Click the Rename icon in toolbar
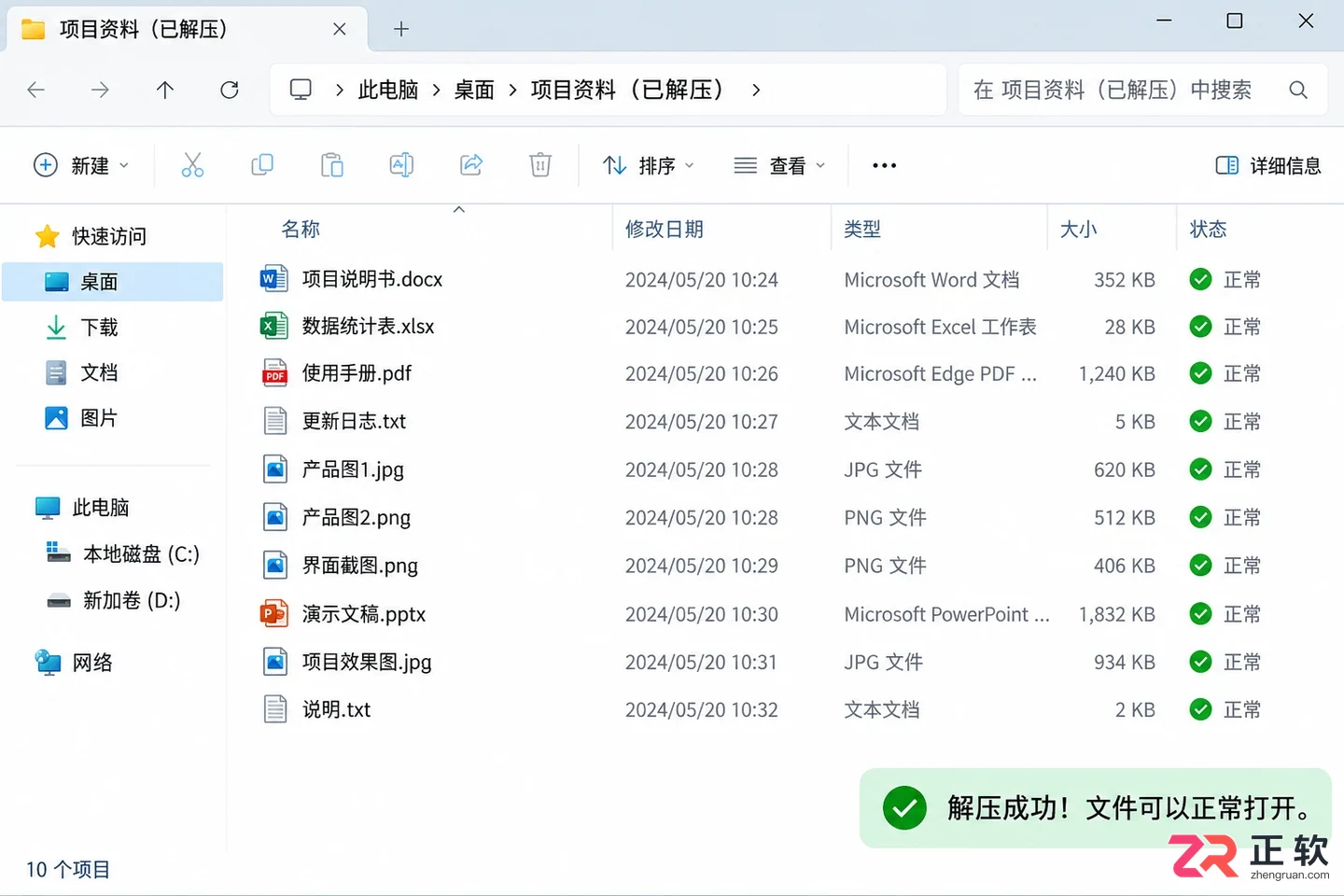The image size is (1344, 896). point(401,165)
